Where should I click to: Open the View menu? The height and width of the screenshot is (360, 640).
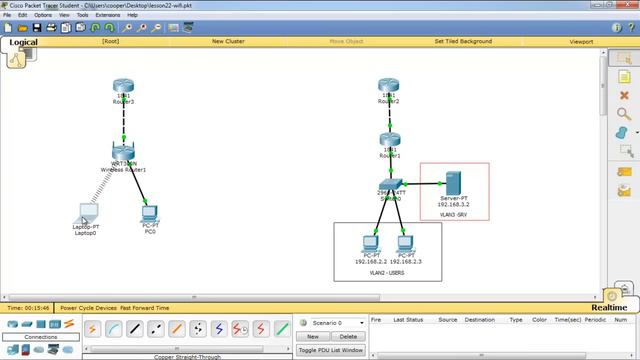coord(64,15)
